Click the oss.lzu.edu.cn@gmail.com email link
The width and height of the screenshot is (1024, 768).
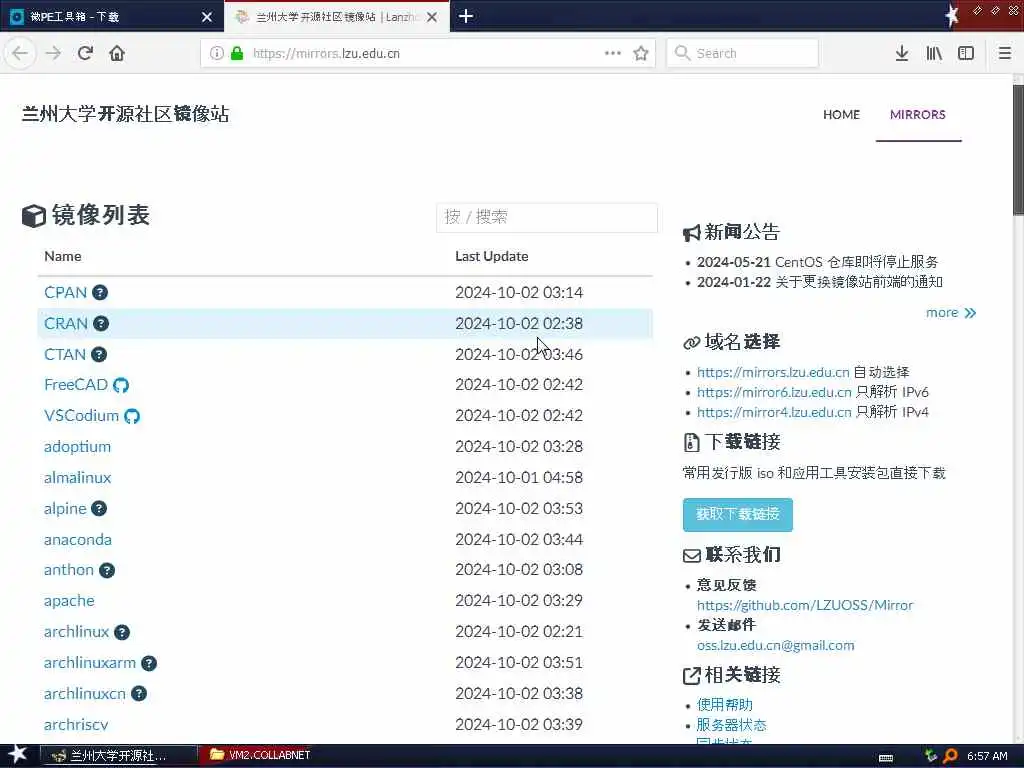coord(775,645)
